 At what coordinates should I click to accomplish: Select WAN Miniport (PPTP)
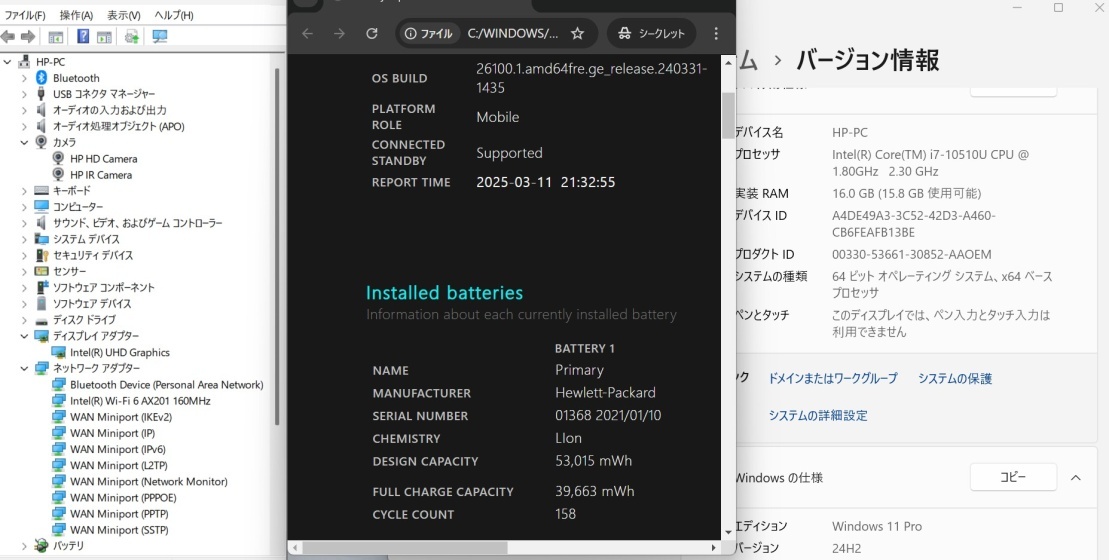(x=118, y=513)
